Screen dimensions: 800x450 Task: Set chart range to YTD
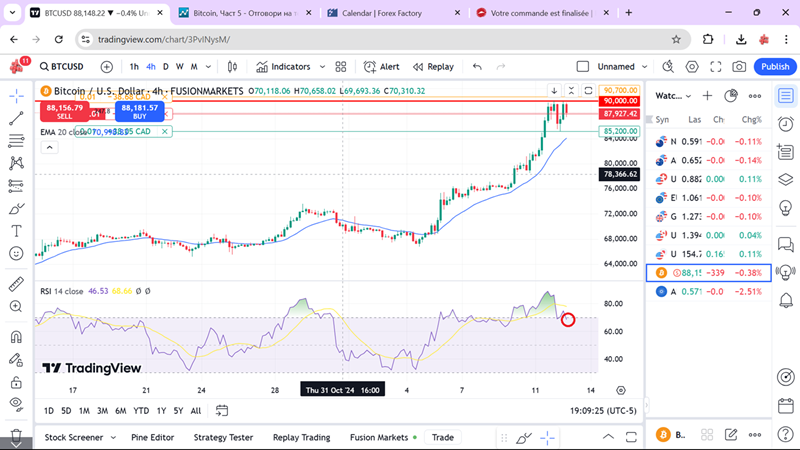(x=141, y=411)
